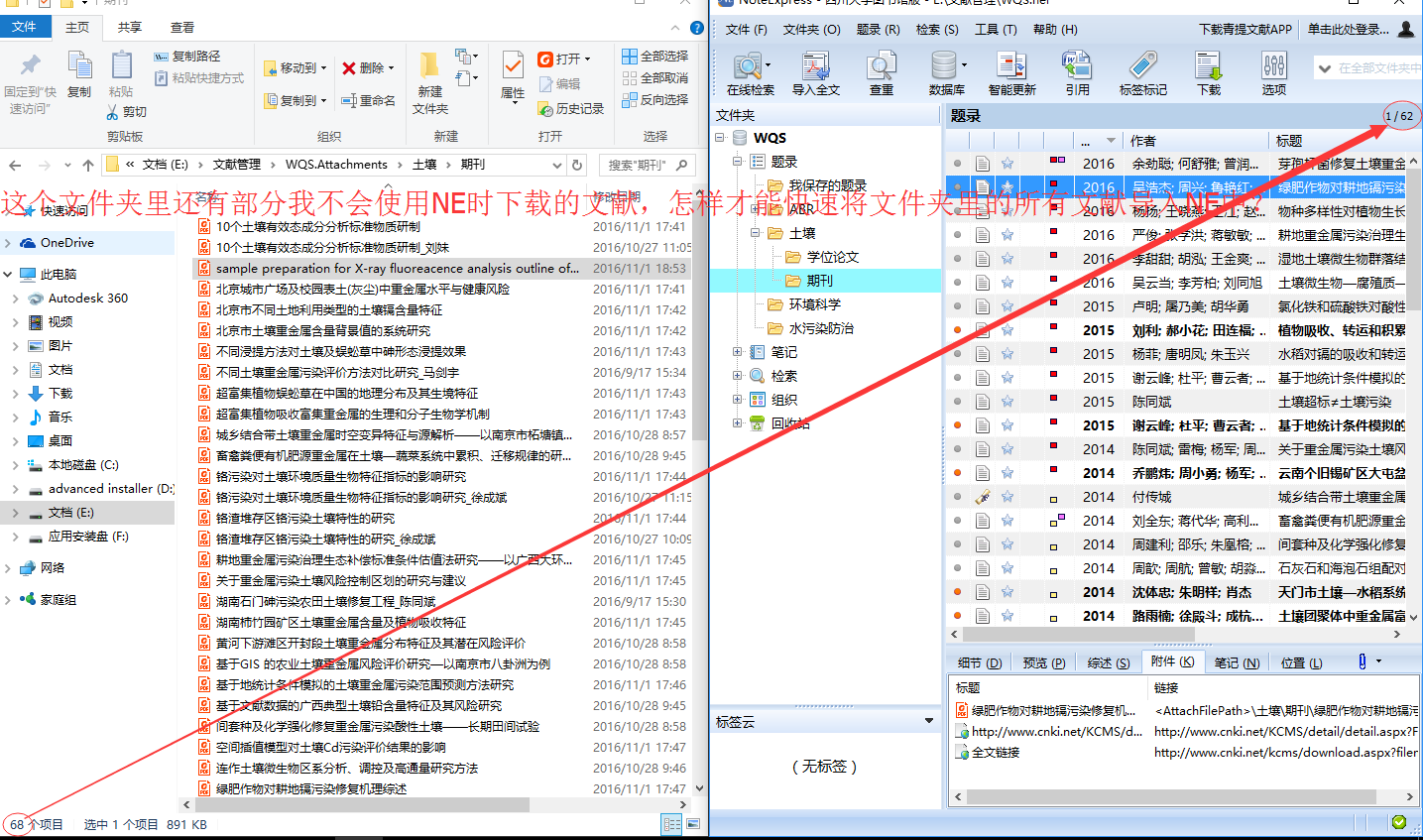The image size is (1423, 840).
Task: Toggle read status dot for 余劲聪 record
Action: tap(957, 164)
